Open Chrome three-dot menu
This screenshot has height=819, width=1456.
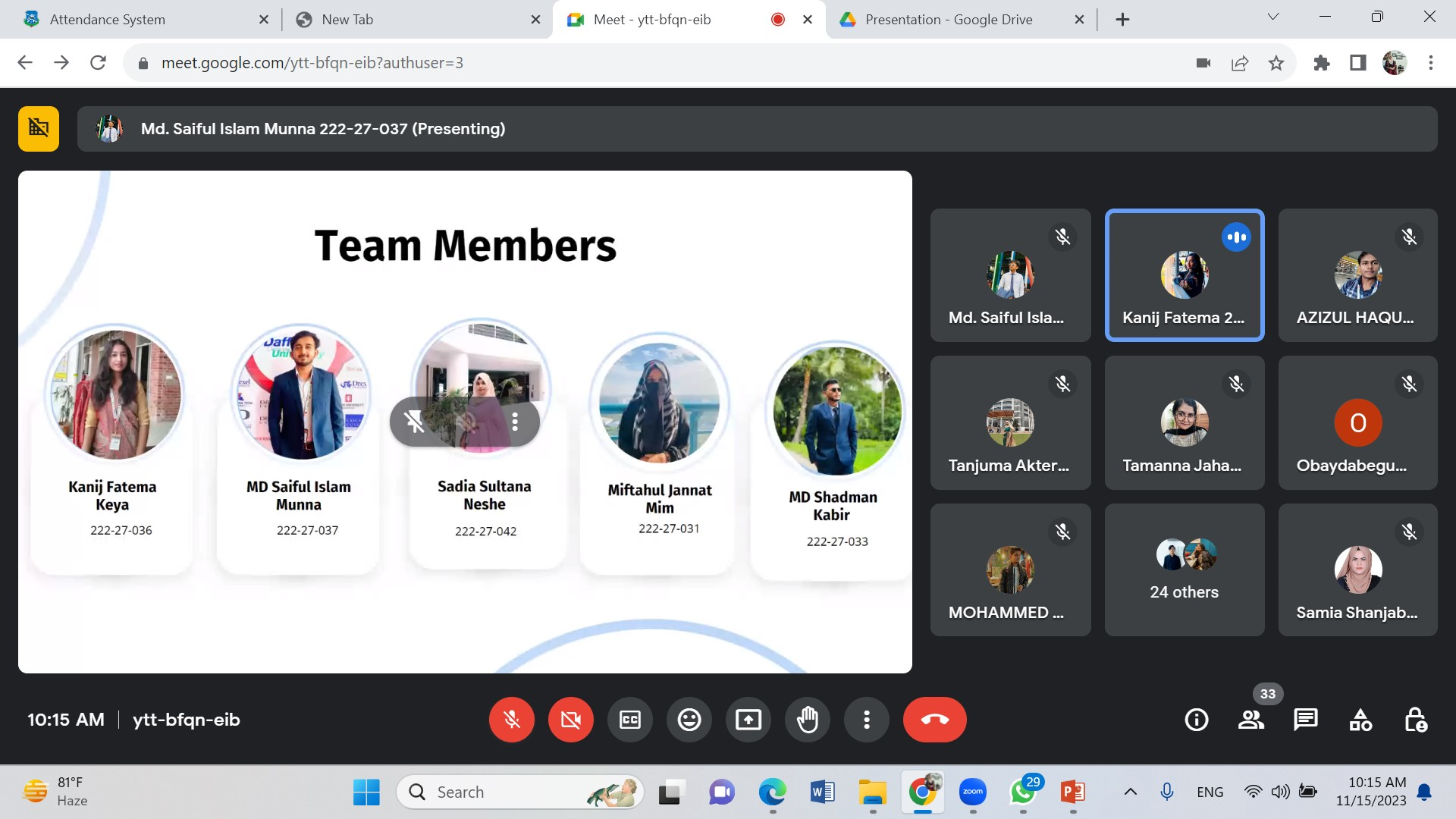[x=1431, y=63]
